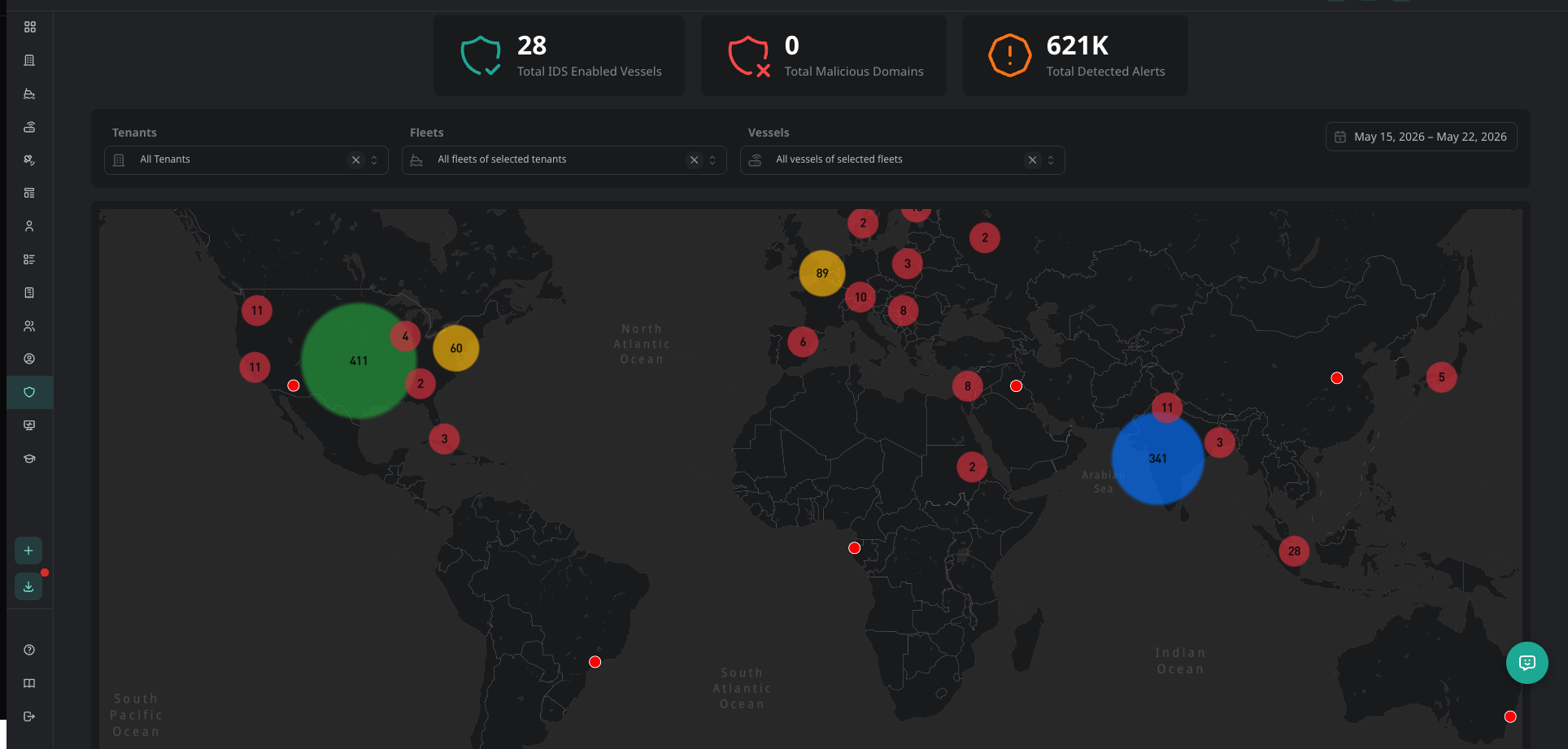The height and width of the screenshot is (749, 1568).
Task: Click the red 5 cluster over Japan
Action: pos(1441,377)
